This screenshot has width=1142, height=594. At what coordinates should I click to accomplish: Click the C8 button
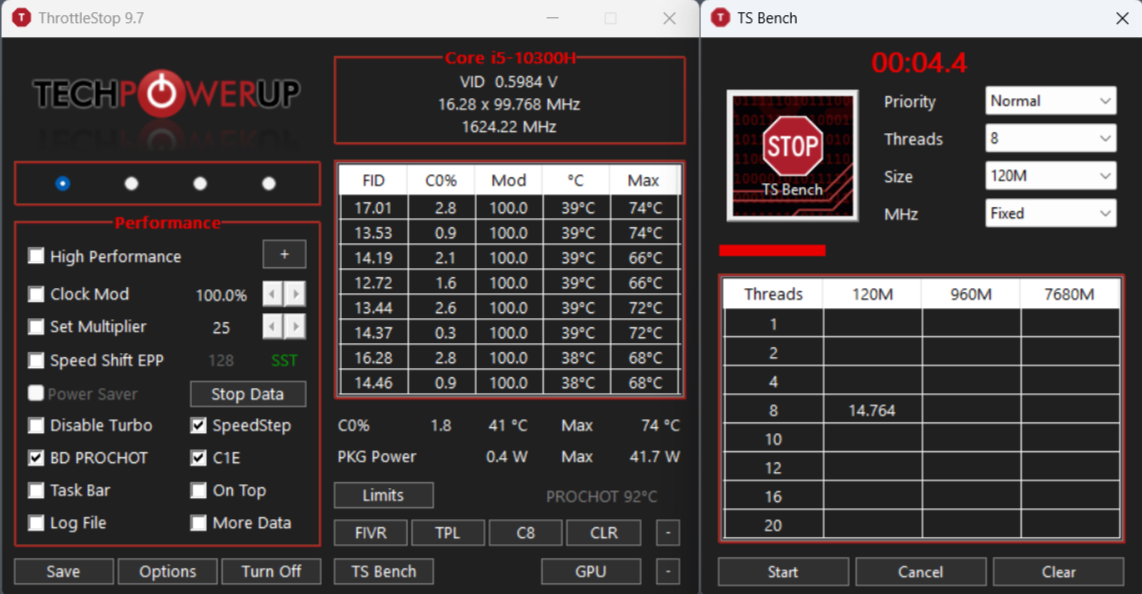(526, 533)
